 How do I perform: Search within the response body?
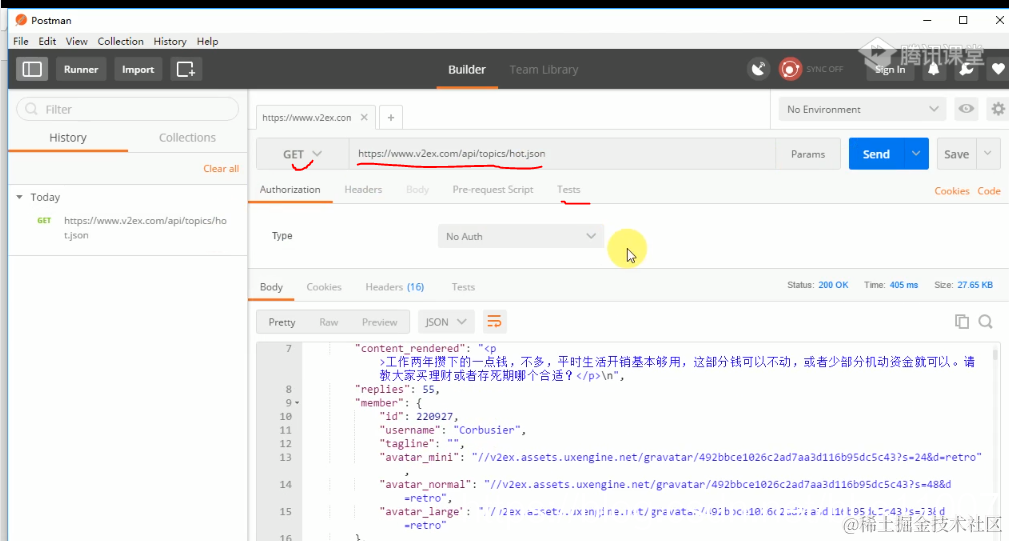click(x=985, y=321)
